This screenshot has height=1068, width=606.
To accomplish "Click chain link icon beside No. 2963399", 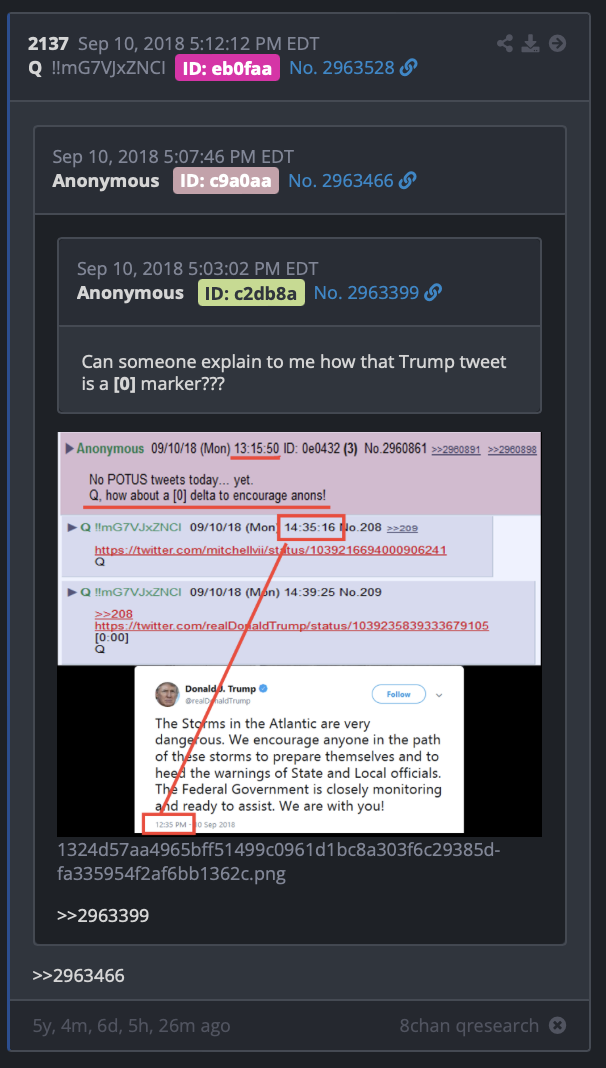I will 432,293.
